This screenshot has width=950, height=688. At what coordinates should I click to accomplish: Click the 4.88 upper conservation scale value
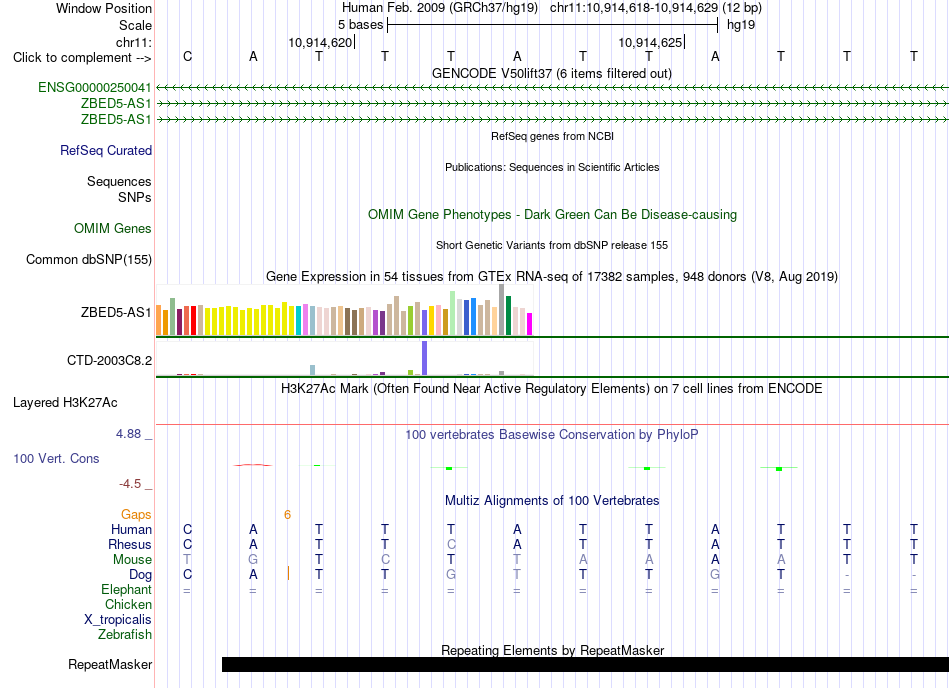(x=128, y=434)
